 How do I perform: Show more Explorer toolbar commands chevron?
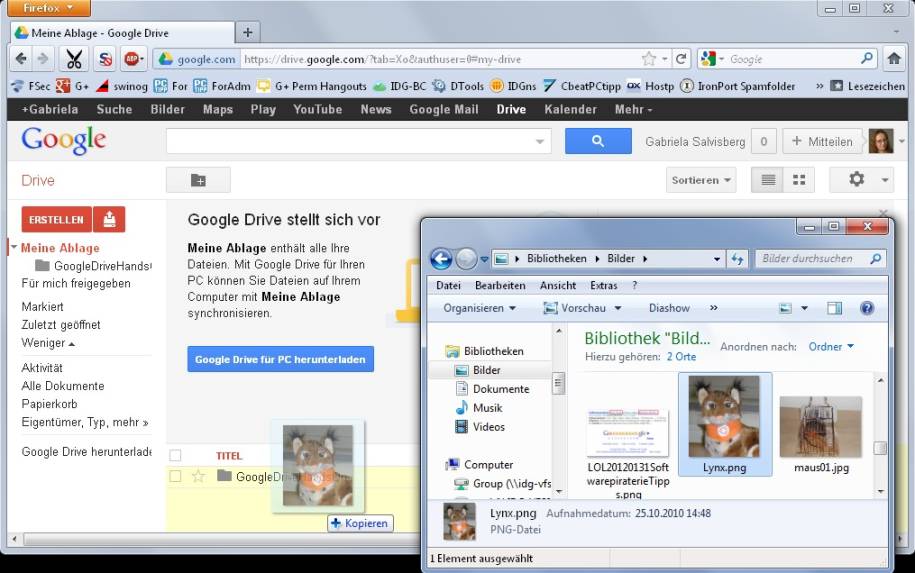[x=714, y=308]
